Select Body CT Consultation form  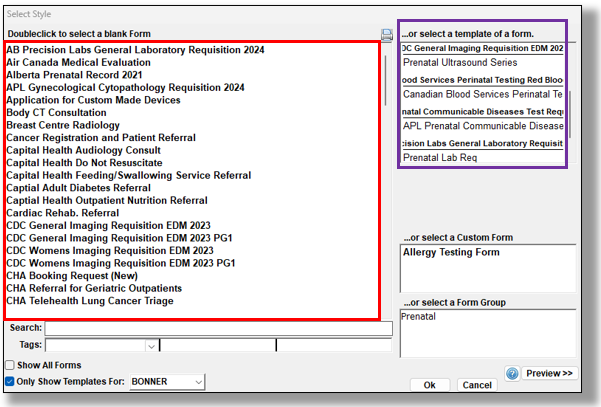coord(56,113)
